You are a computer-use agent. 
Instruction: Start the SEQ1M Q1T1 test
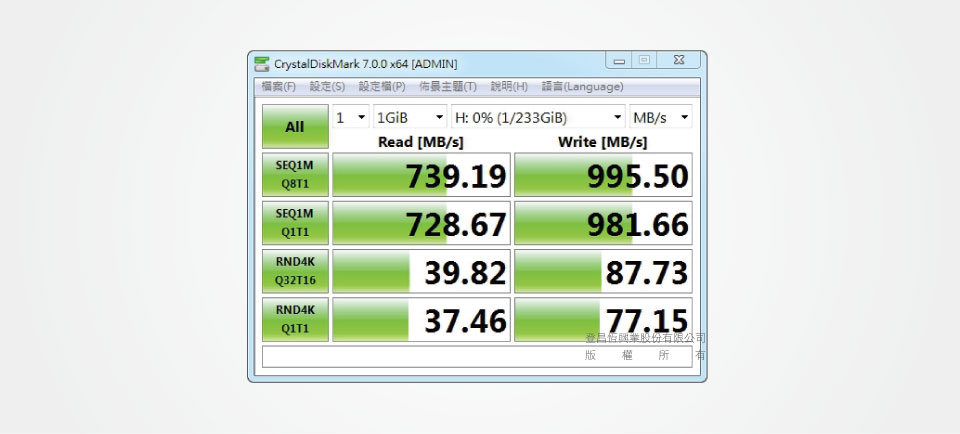pos(295,223)
